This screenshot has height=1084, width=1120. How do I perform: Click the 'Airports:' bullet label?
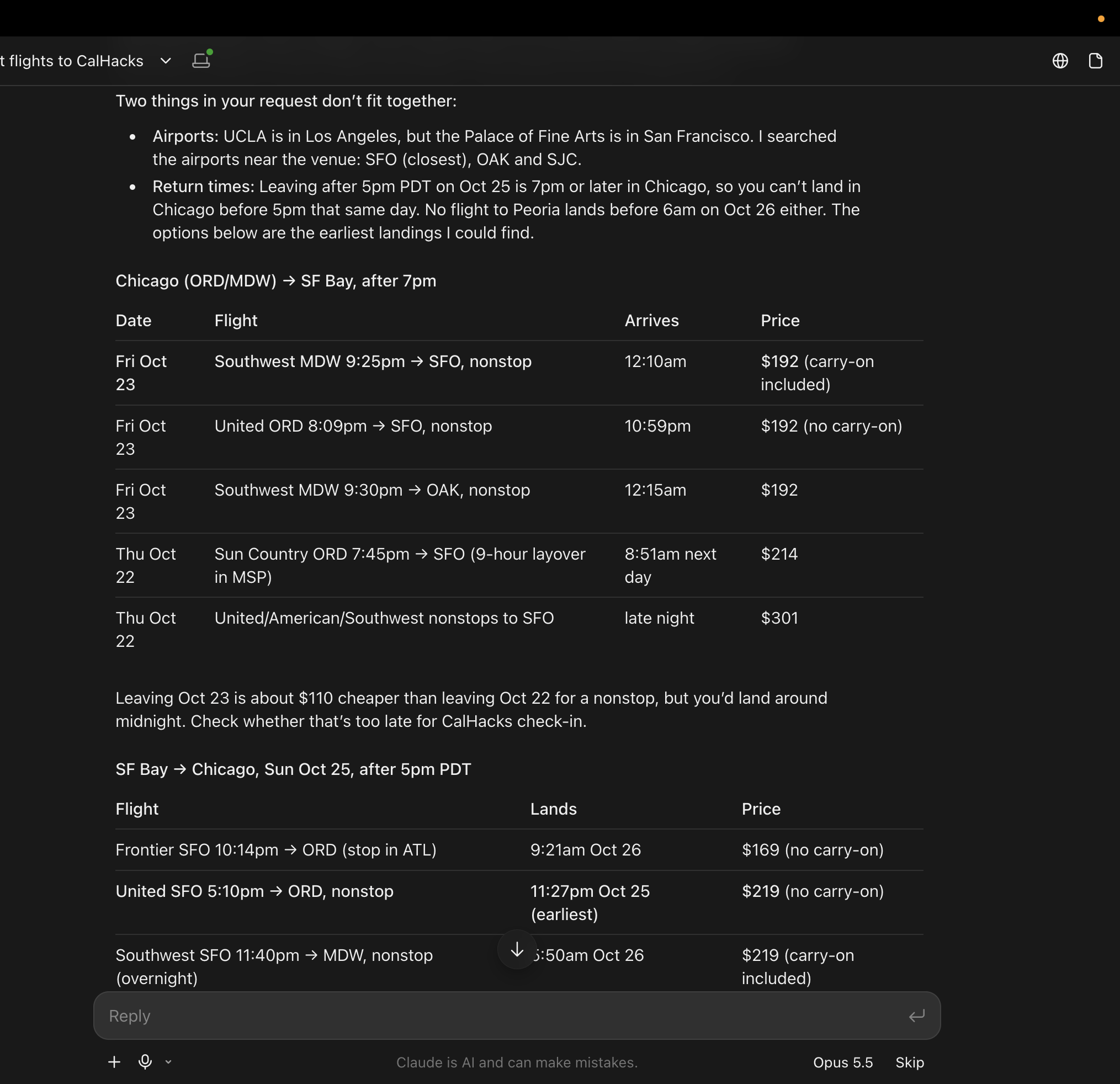(185, 136)
